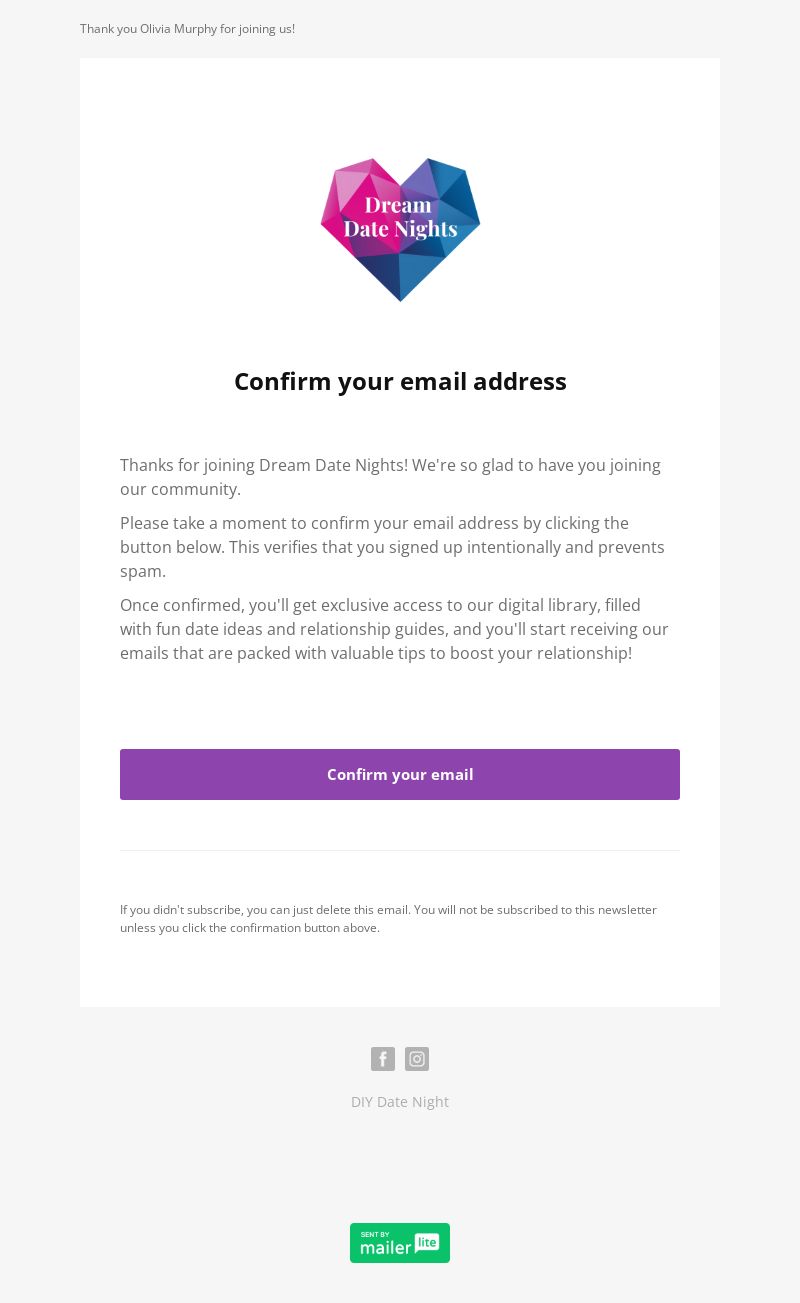Click the 'Please take a moment to confirm' paragraph
This screenshot has width=800, height=1303.
tap(393, 547)
